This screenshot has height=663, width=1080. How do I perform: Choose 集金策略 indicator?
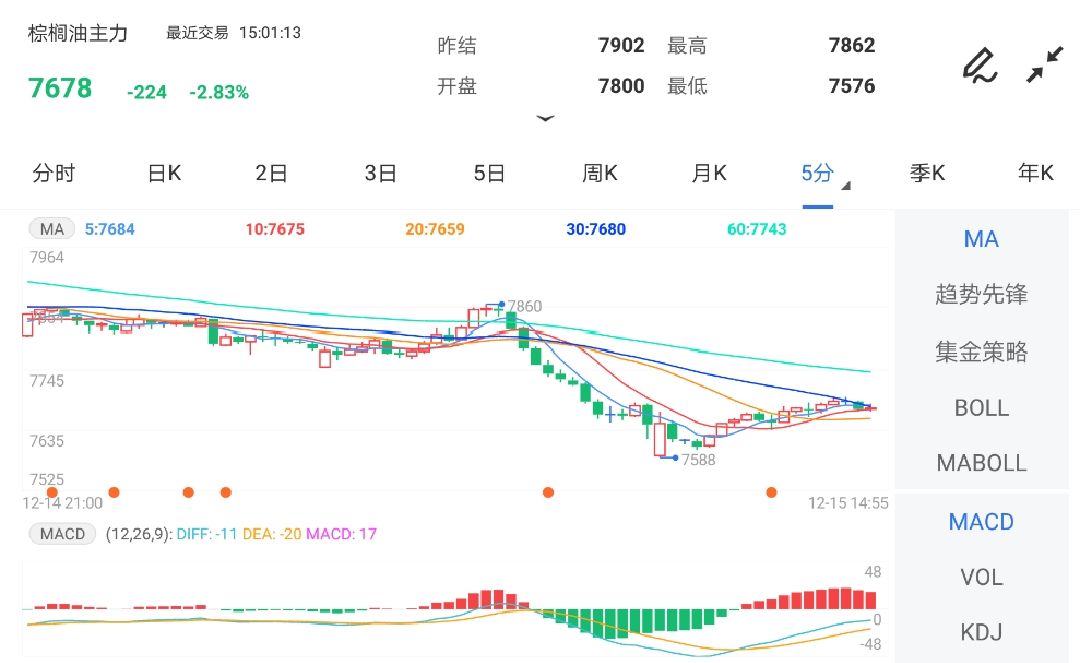point(981,352)
